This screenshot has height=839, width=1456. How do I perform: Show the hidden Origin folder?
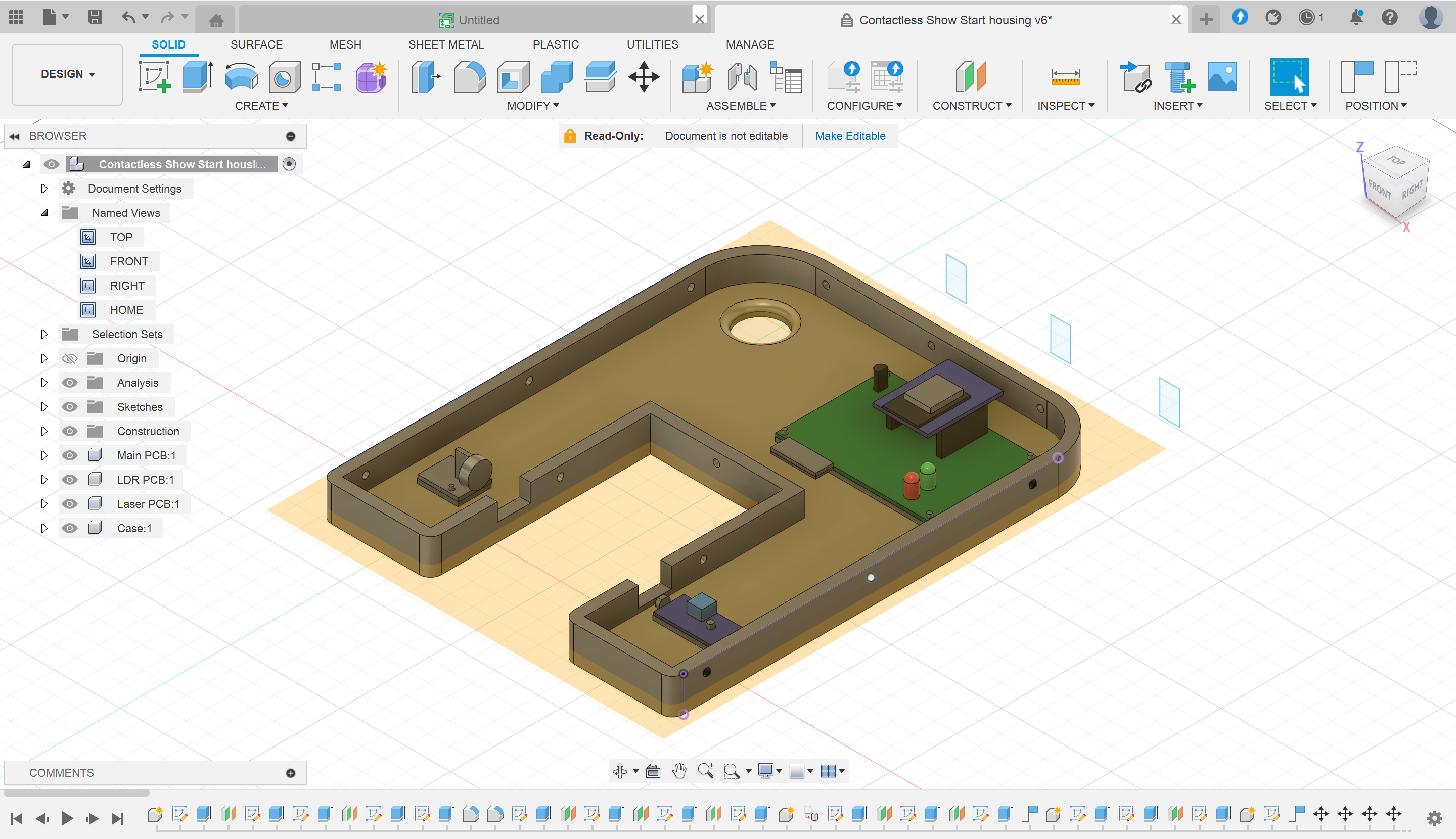(x=70, y=358)
